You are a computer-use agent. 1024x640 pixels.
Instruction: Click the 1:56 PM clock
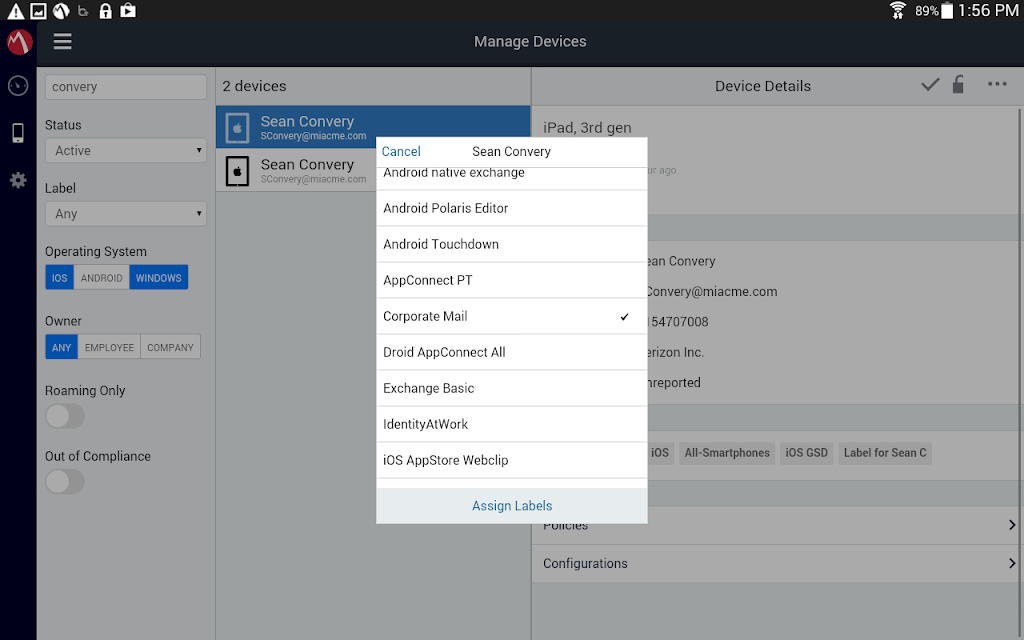[x=988, y=10]
